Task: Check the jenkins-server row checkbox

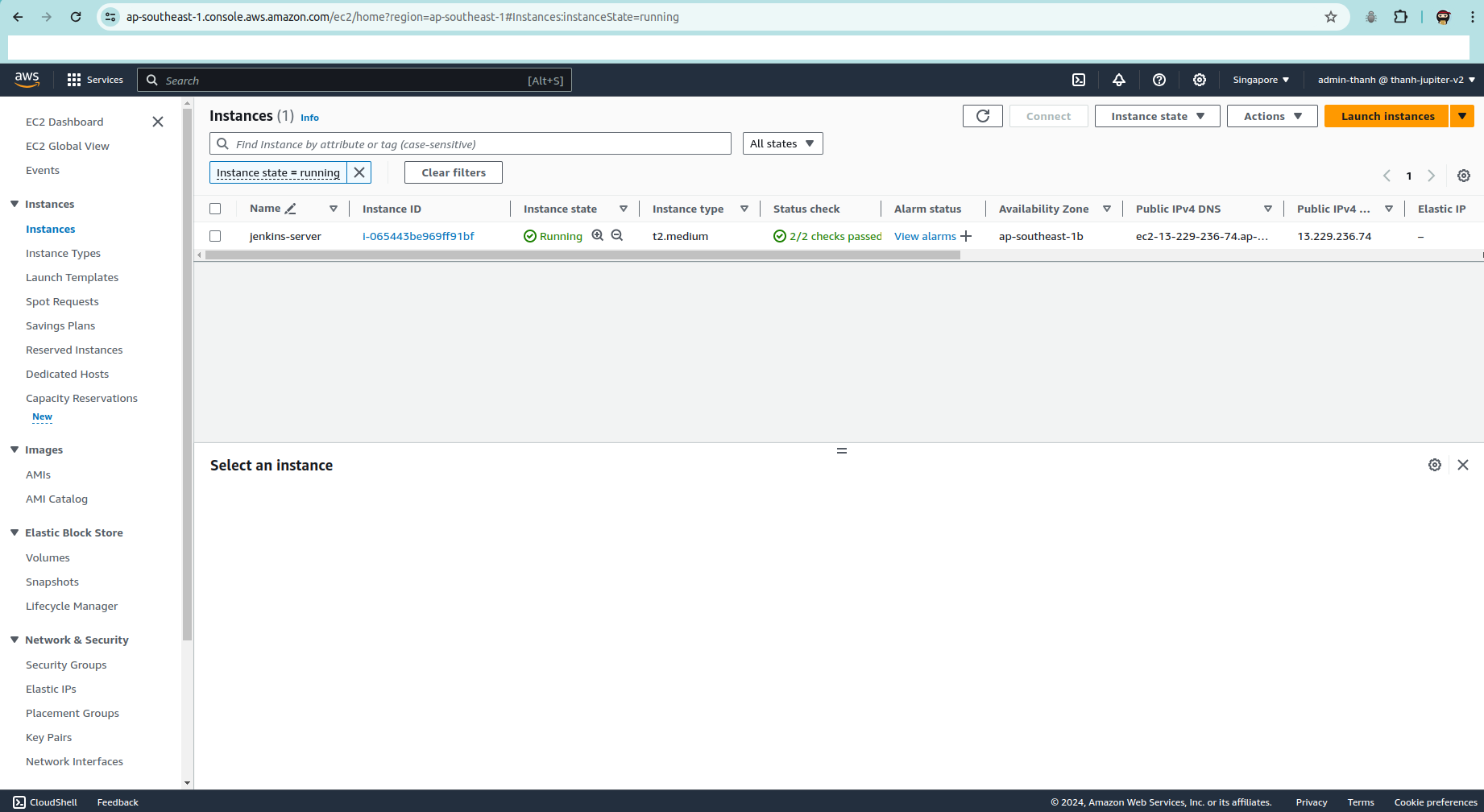Action: point(215,236)
